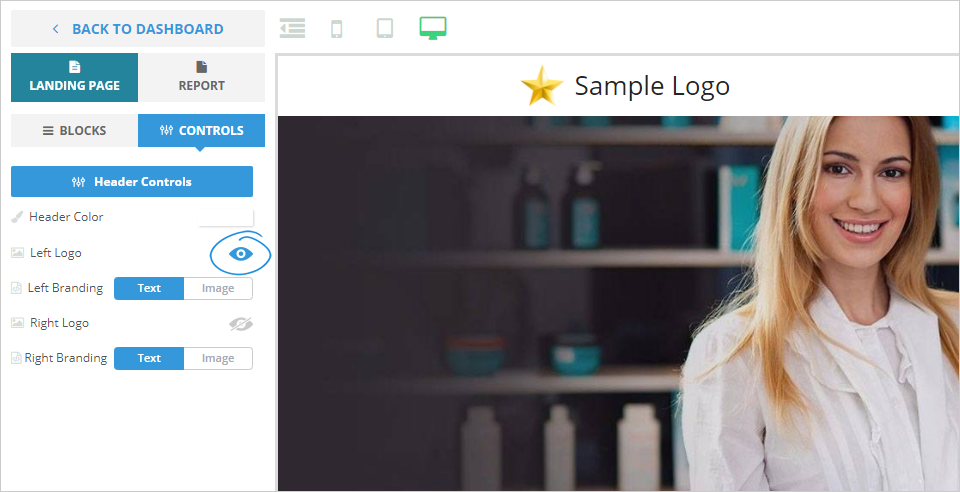Open the Landing Page tab
Viewport: 960px width, 492px height.
pyautogui.click(x=75, y=77)
